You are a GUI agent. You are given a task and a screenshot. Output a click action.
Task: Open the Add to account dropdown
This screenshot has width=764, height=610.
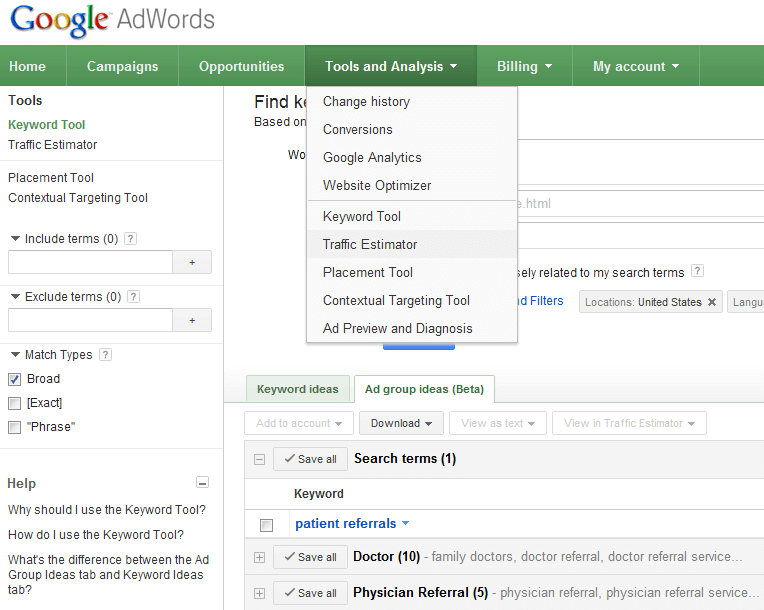tap(299, 423)
